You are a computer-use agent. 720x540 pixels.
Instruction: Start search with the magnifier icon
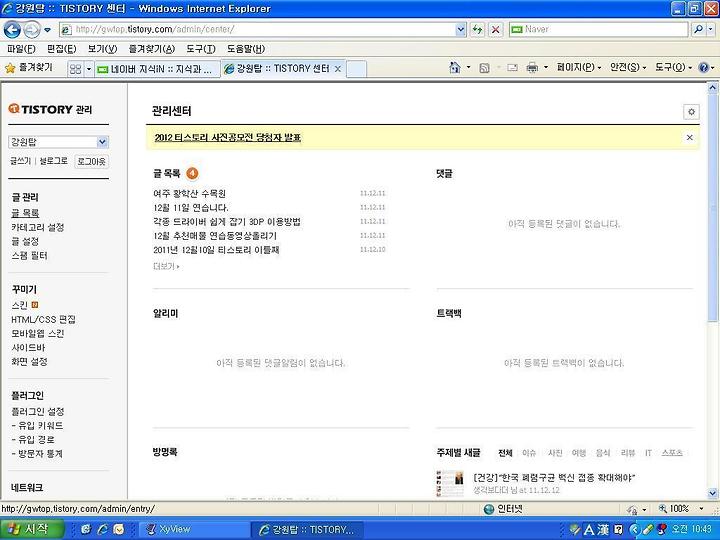(698, 29)
